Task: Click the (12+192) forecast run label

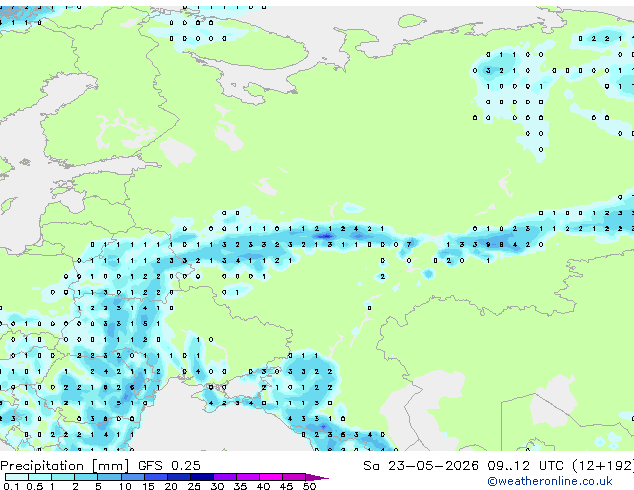Action: (x=603, y=466)
